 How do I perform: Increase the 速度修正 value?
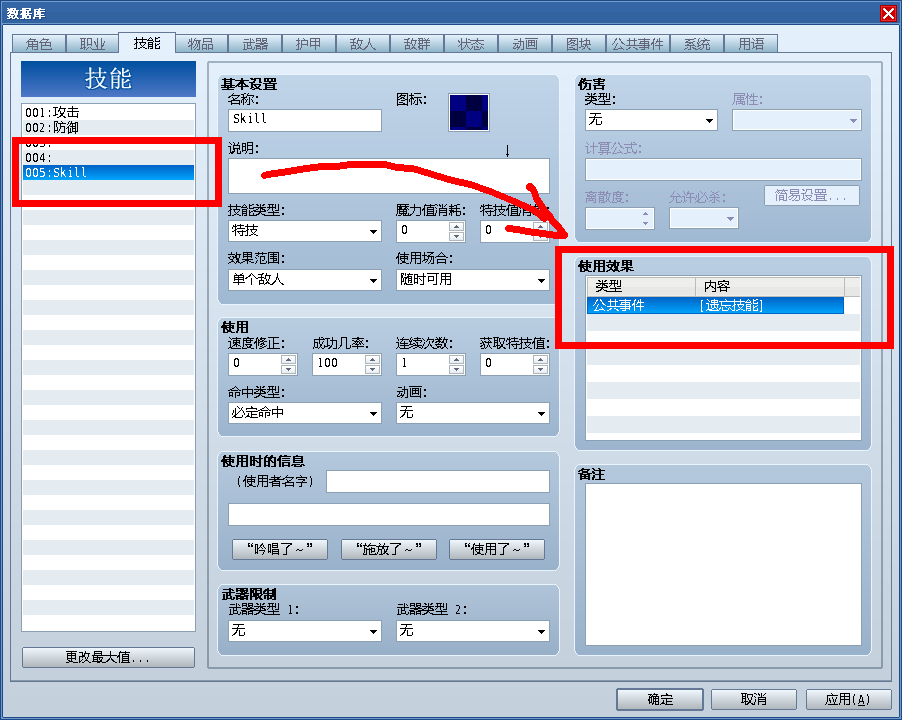289,359
